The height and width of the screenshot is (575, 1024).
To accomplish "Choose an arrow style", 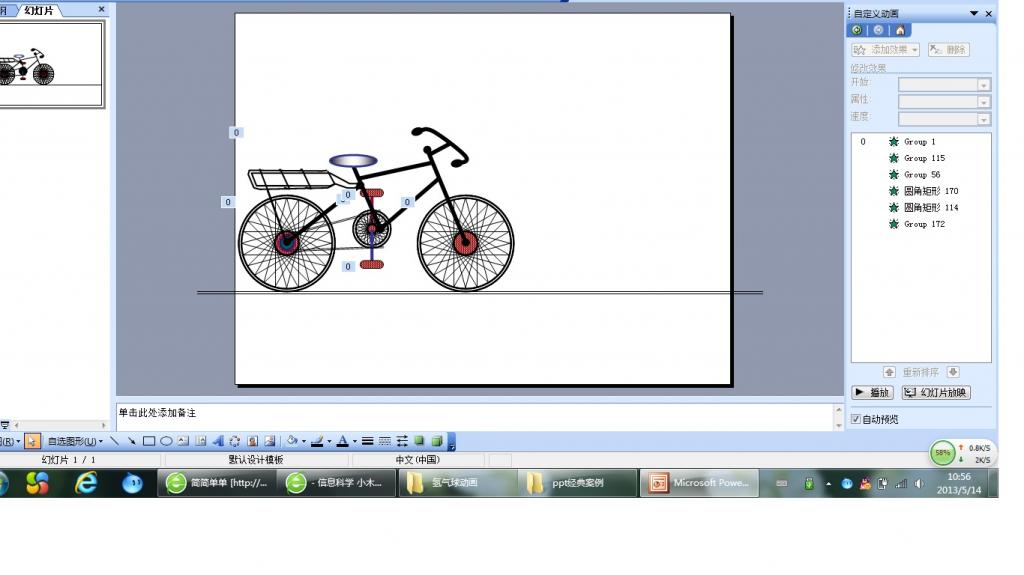I will 402,441.
